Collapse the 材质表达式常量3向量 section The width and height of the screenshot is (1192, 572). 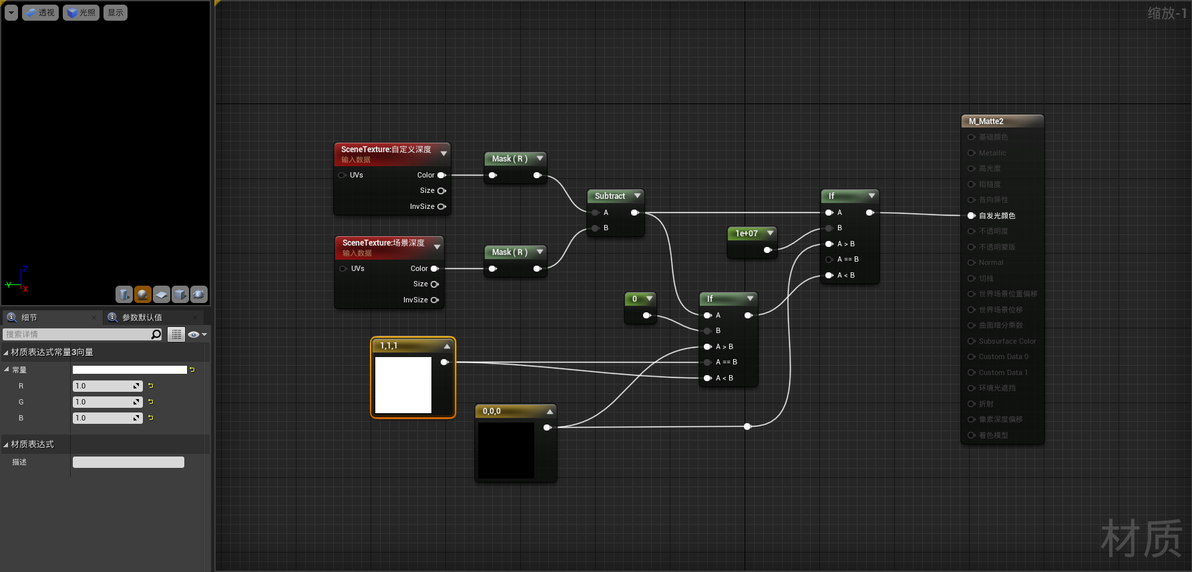[x=6, y=352]
